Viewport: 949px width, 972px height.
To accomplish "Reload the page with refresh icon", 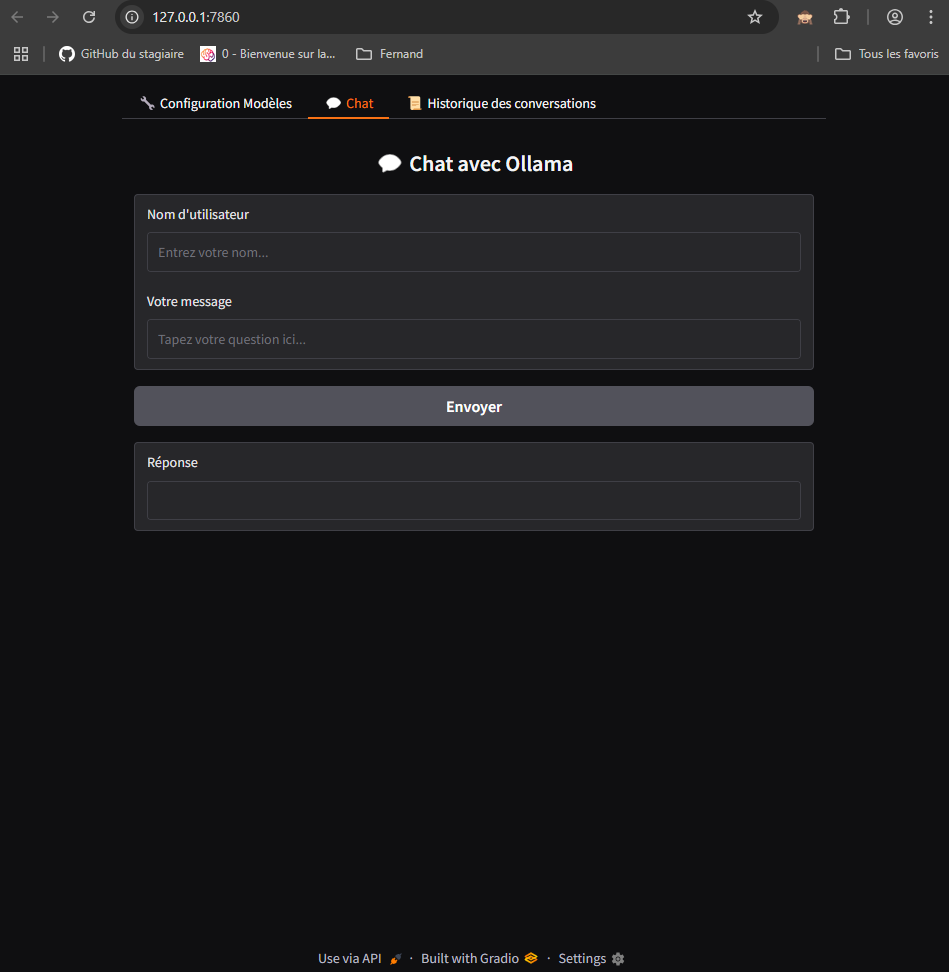I will (x=89, y=17).
